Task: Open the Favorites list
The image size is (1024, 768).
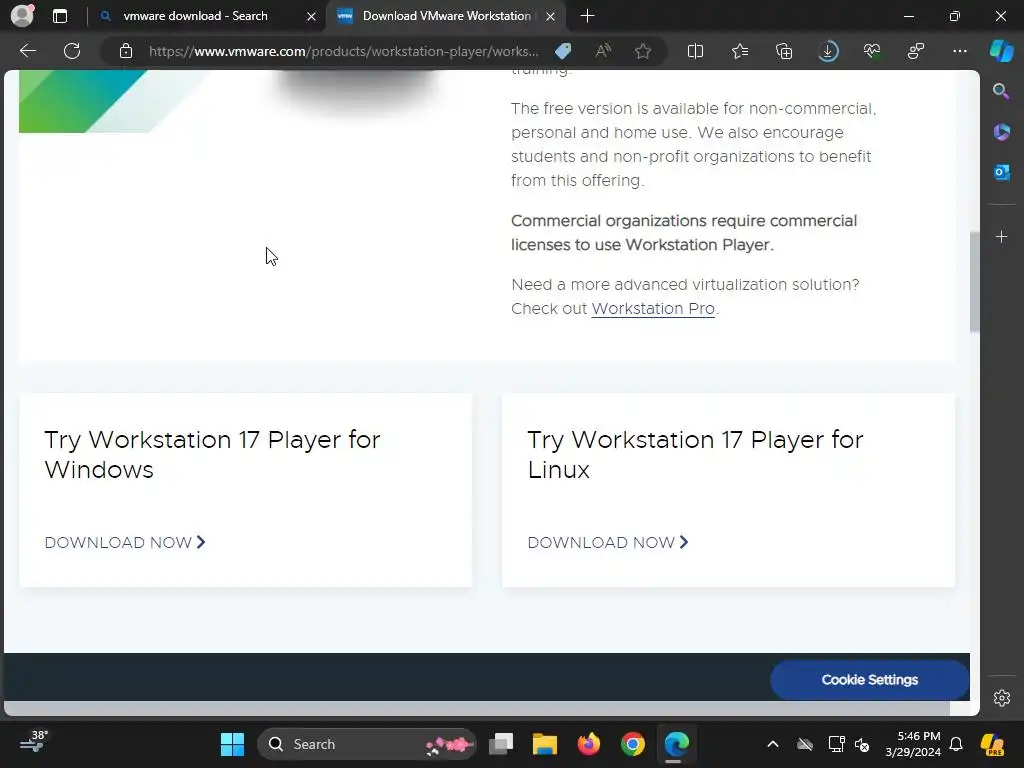Action: pos(740,51)
